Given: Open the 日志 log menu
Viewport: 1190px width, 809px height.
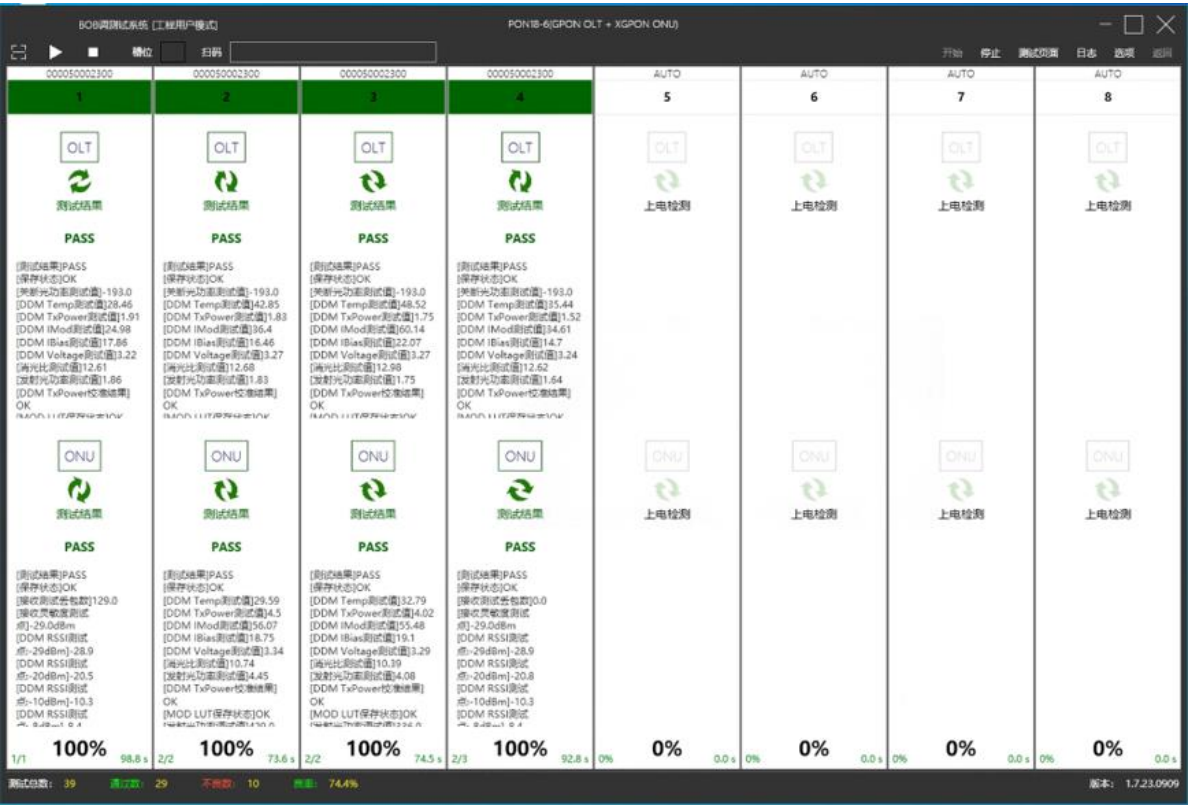Looking at the screenshot, I should pyautogui.click(x=1086, y=53).
